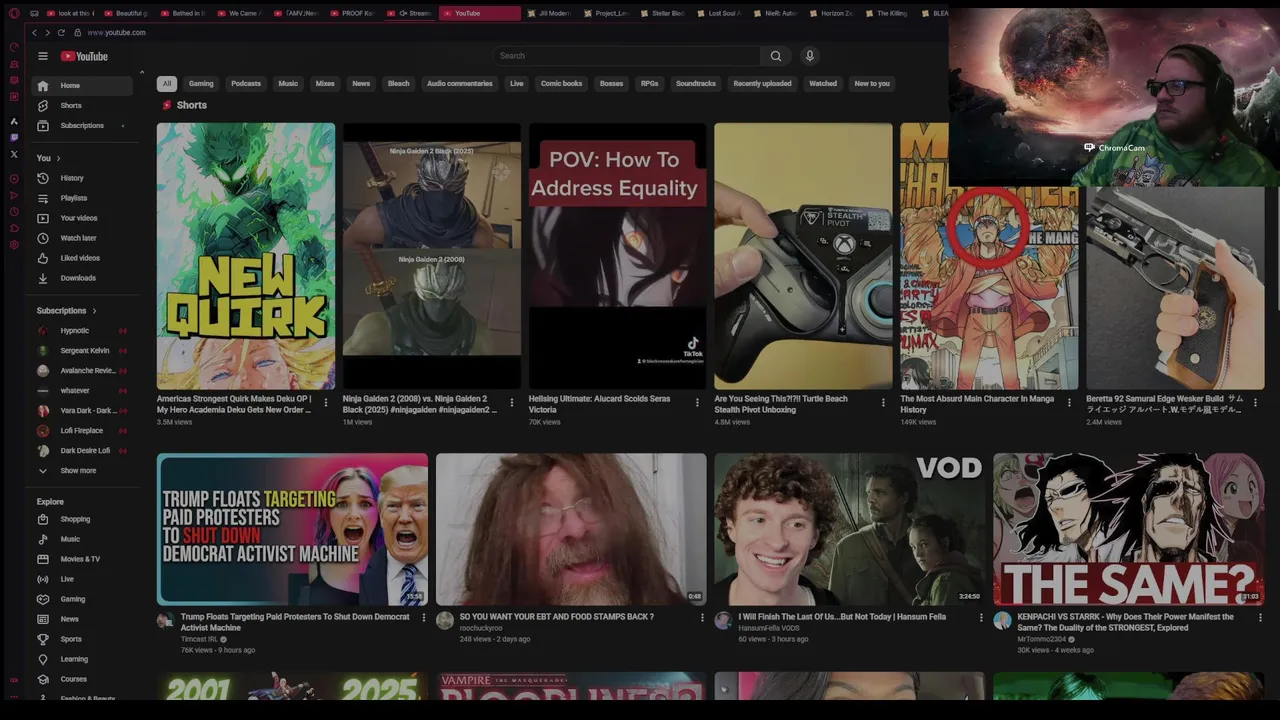Open the Lofi Fireplace subscription channel
Viewport: 1280px width, 720px height.
click(x=82, y=431)
